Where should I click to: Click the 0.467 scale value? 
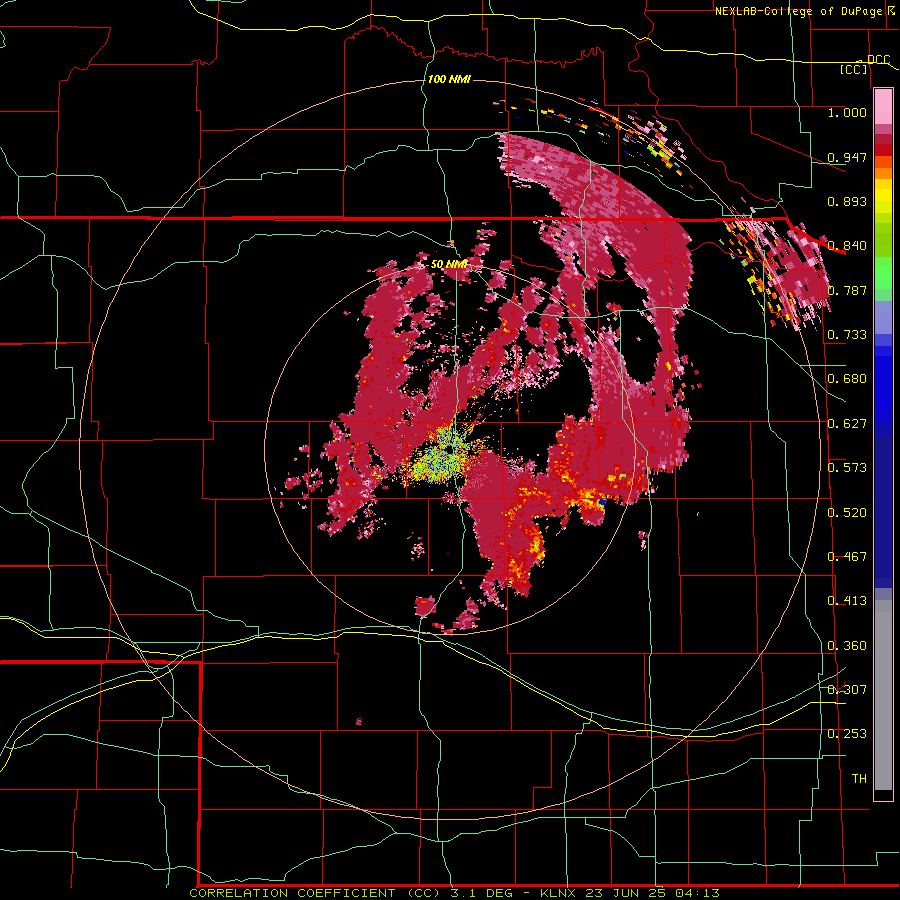point(847,556)
